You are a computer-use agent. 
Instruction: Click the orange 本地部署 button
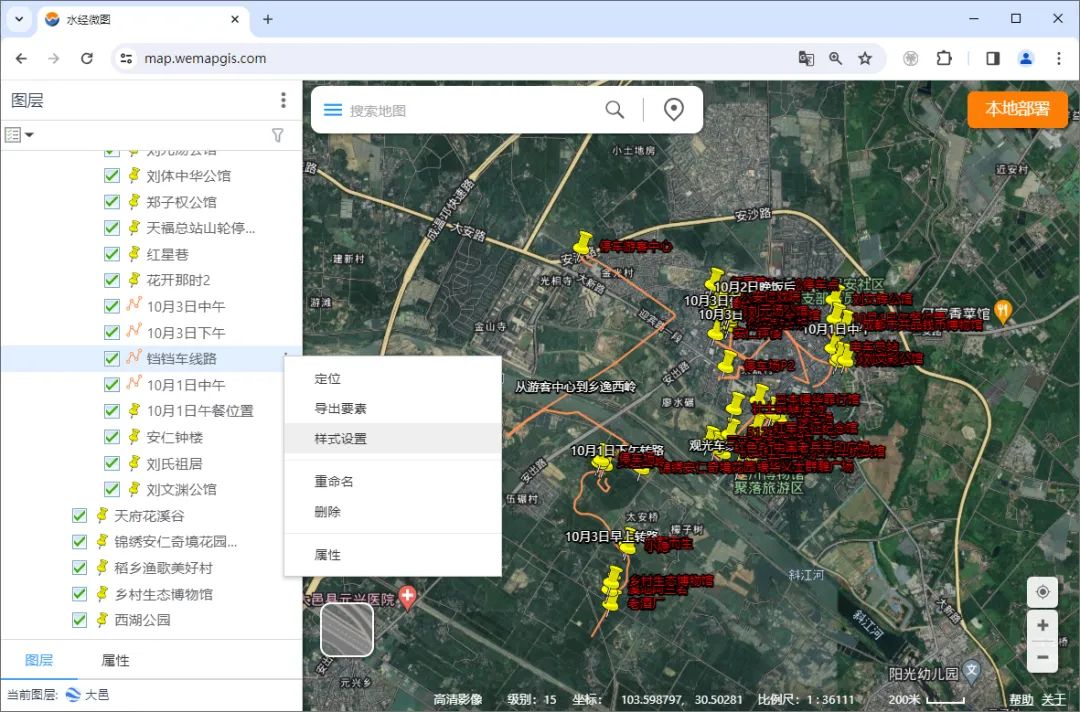coord(1017,109)
